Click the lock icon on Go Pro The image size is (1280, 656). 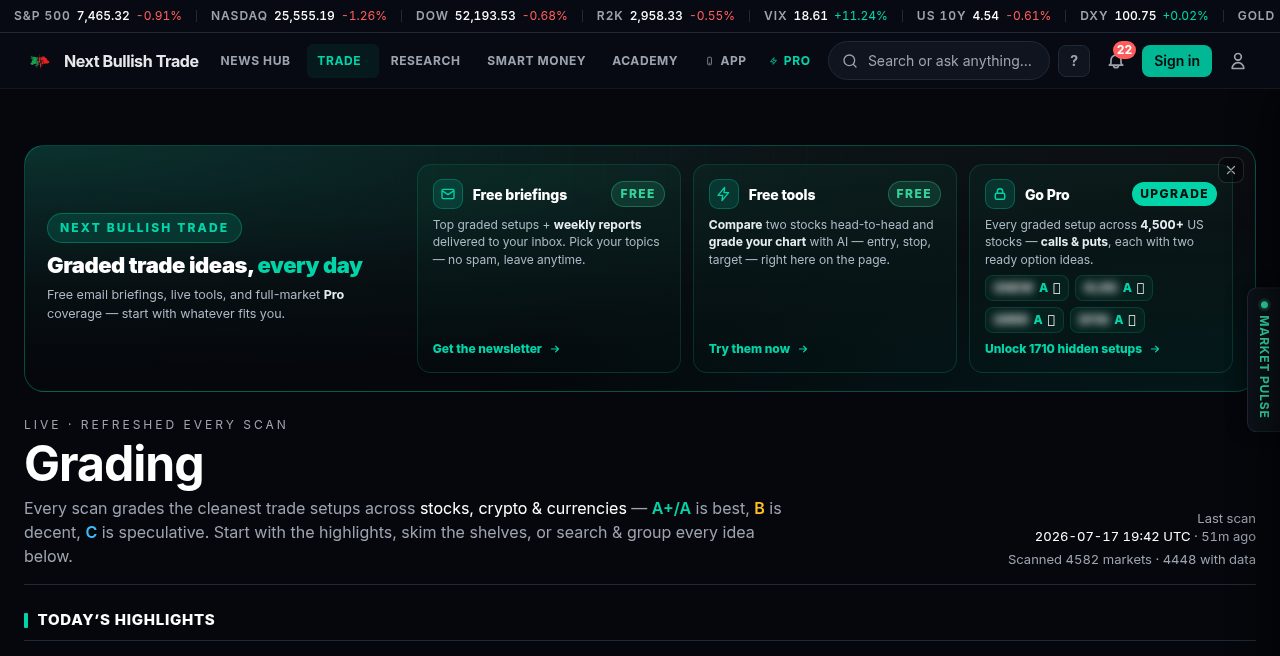(x=1000, y=194)
